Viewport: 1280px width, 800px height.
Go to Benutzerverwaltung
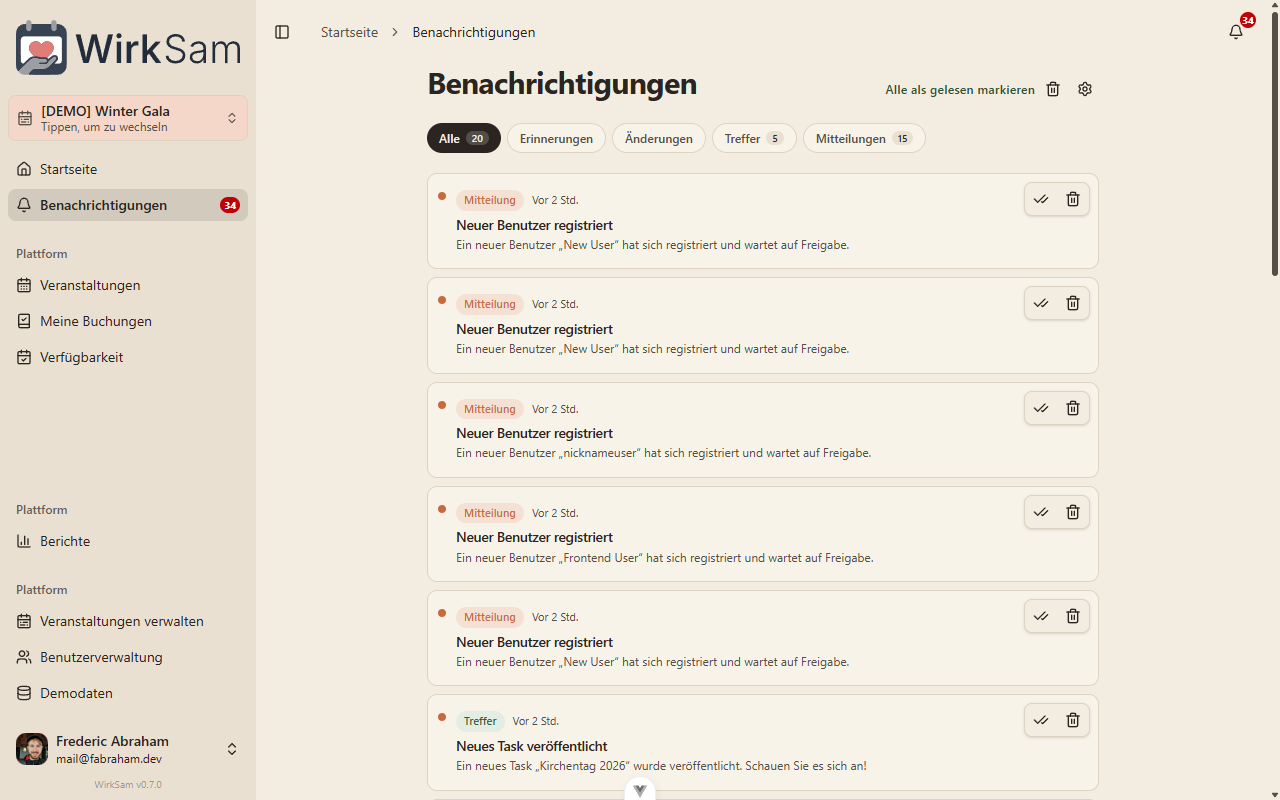(128, 657)
